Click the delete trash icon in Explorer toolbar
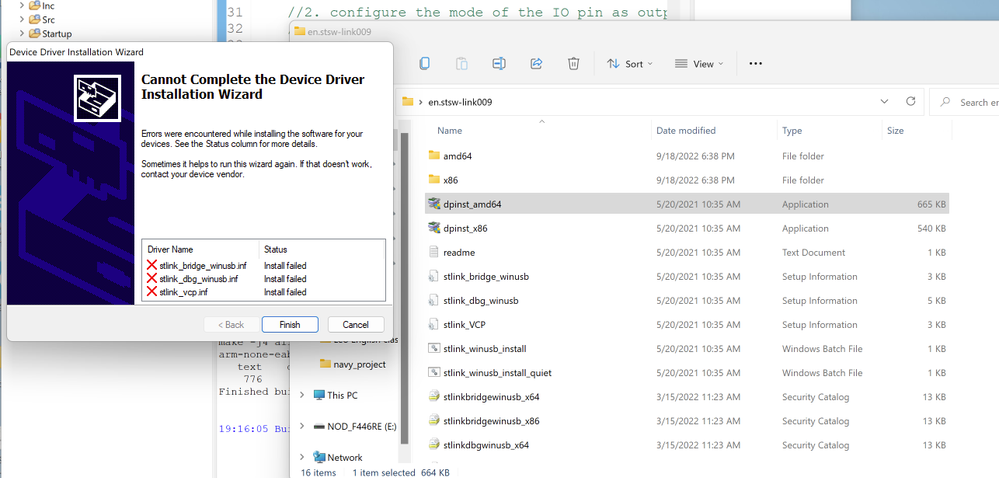Image resolution: width=999 pixels, height=478 pixels. point(573,64)
